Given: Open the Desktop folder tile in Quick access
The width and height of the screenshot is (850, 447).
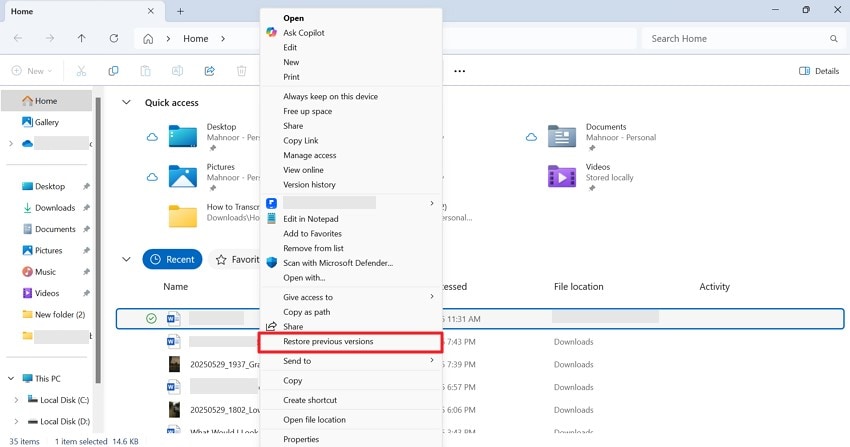Looking at the screenshot, I should pyautogui.click(x=214, y=137).
